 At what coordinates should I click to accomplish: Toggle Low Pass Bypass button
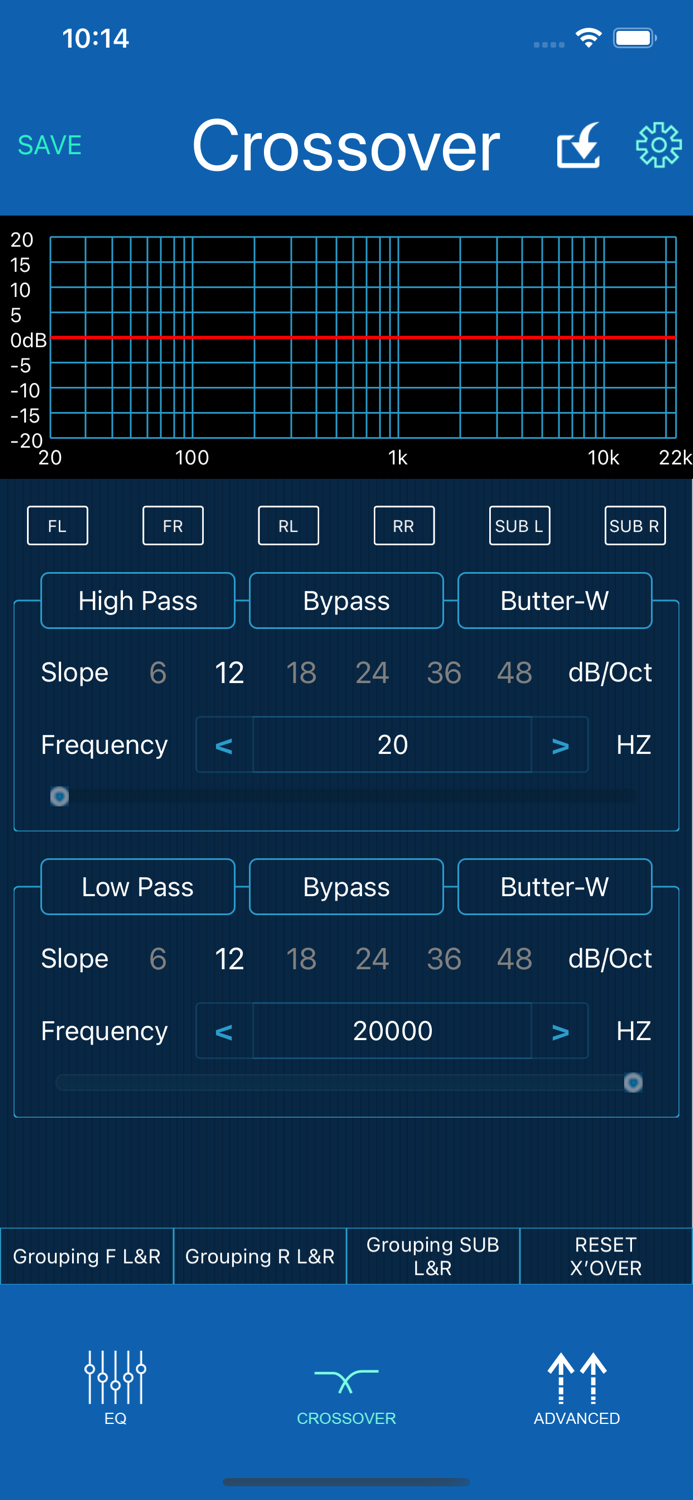[x=346, y=887]
